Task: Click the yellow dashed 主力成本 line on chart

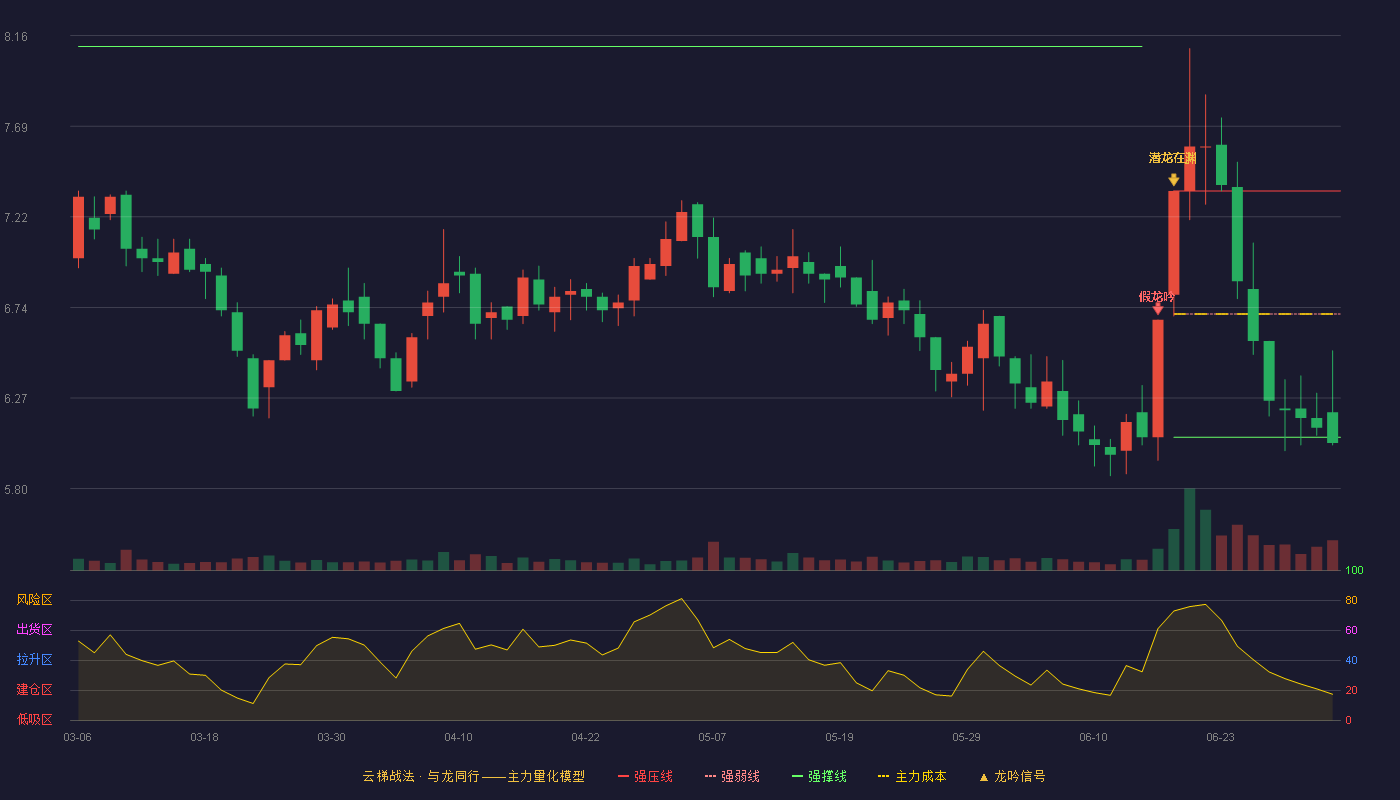Action: click(1257, 314)
